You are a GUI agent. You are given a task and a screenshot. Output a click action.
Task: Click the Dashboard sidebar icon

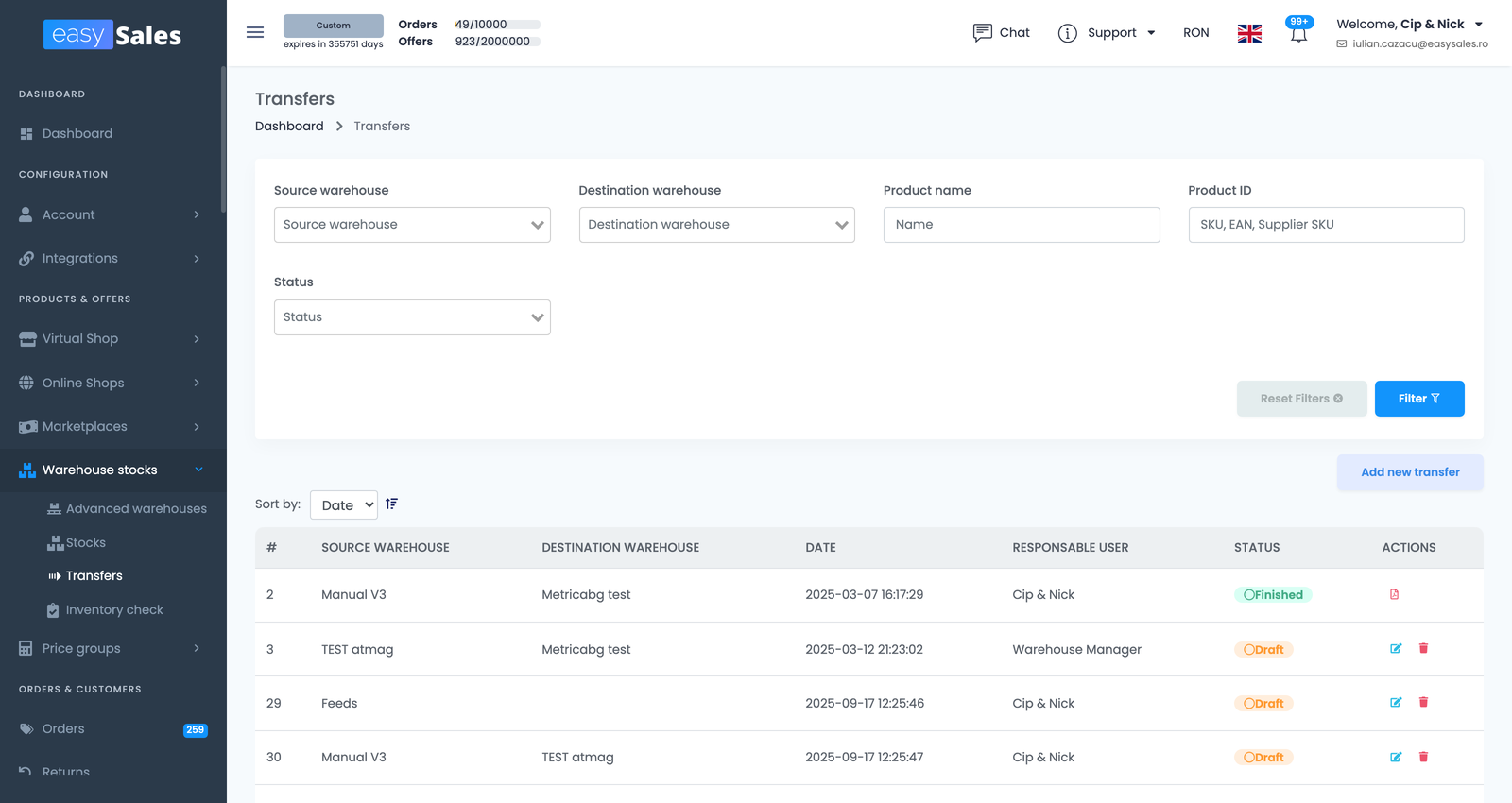click(26, 134)
